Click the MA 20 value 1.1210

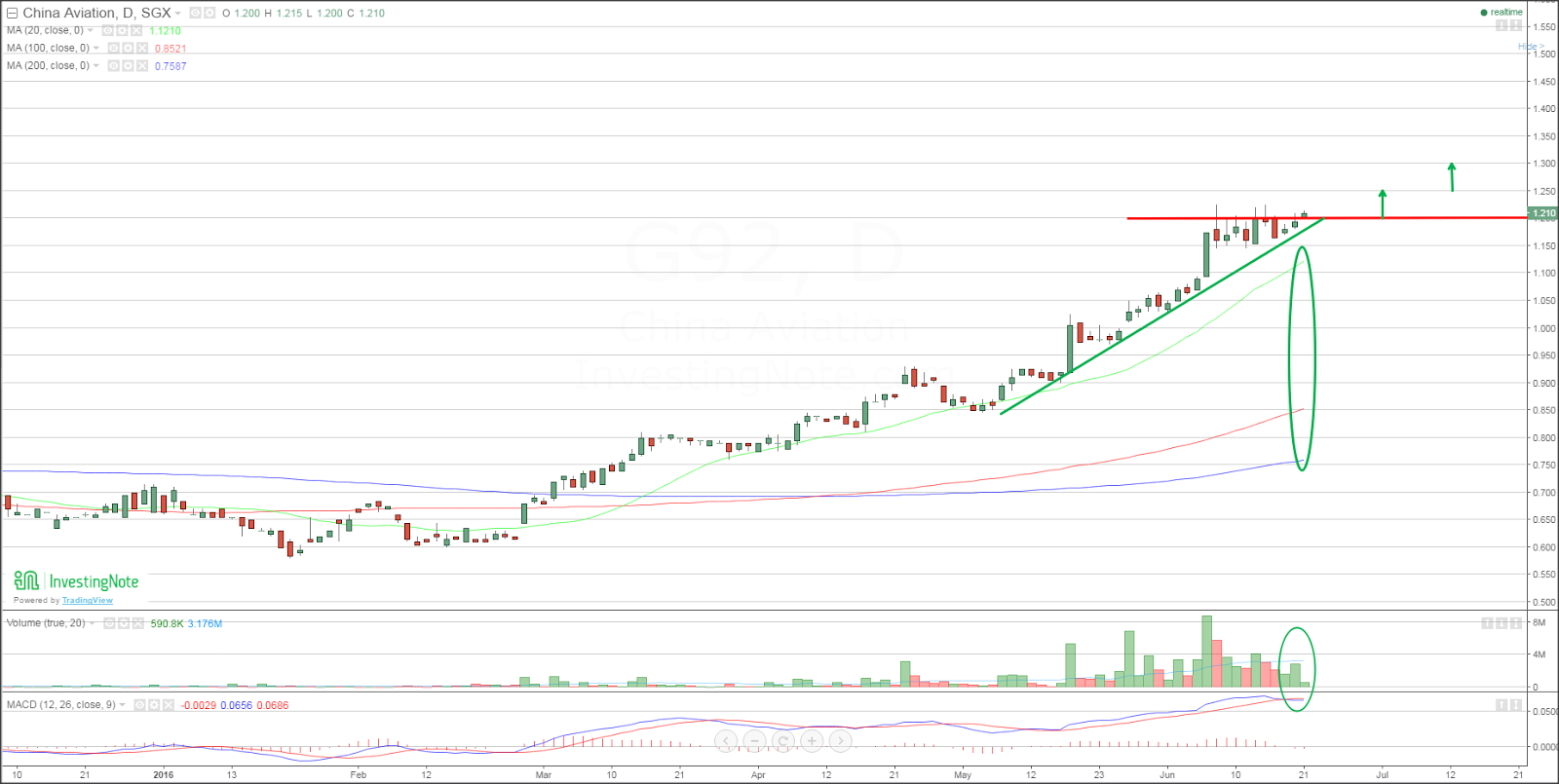tap(166, 31)
